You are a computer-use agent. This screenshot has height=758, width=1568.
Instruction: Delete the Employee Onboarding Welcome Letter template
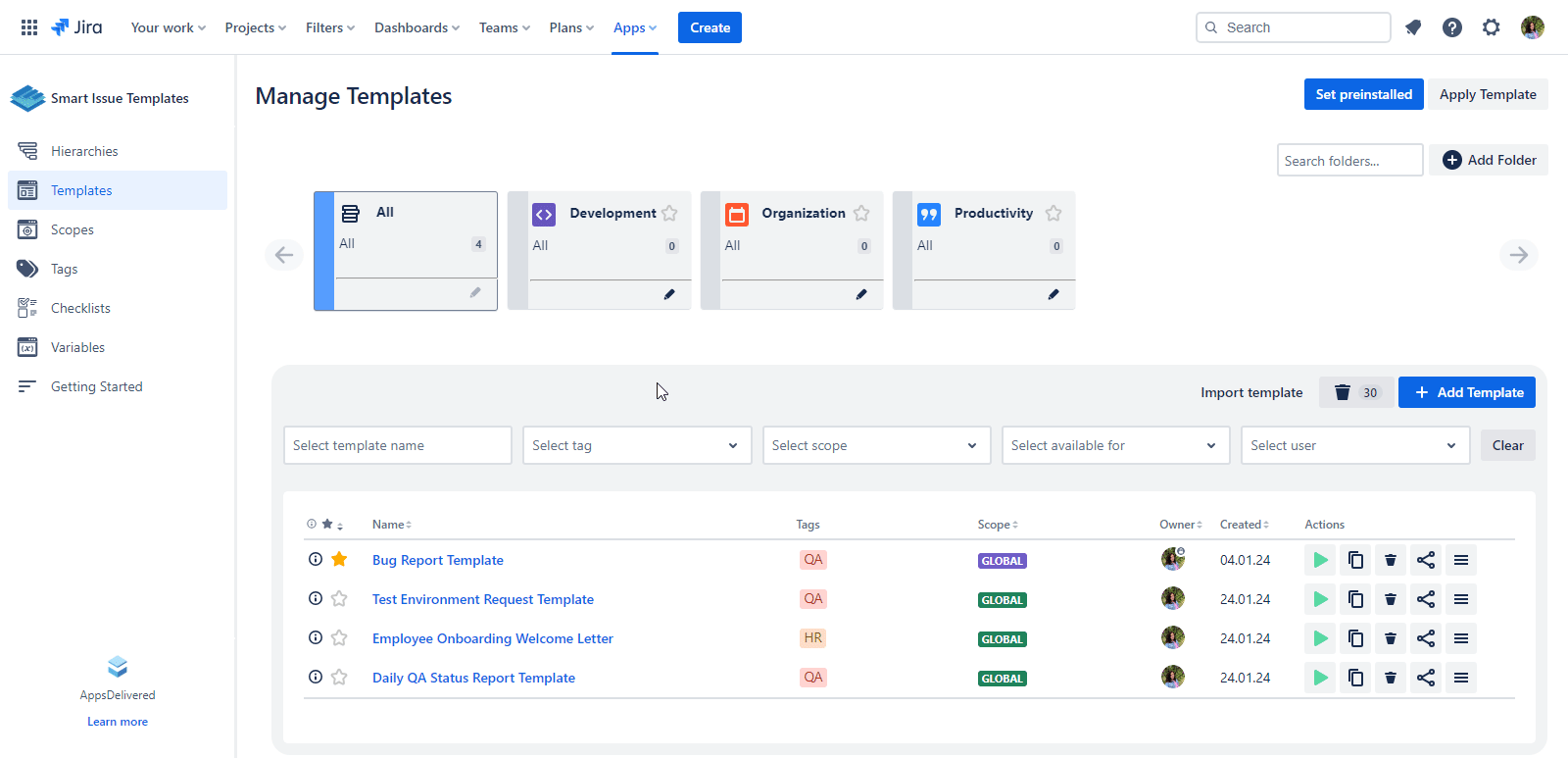tap(1391, 638)
